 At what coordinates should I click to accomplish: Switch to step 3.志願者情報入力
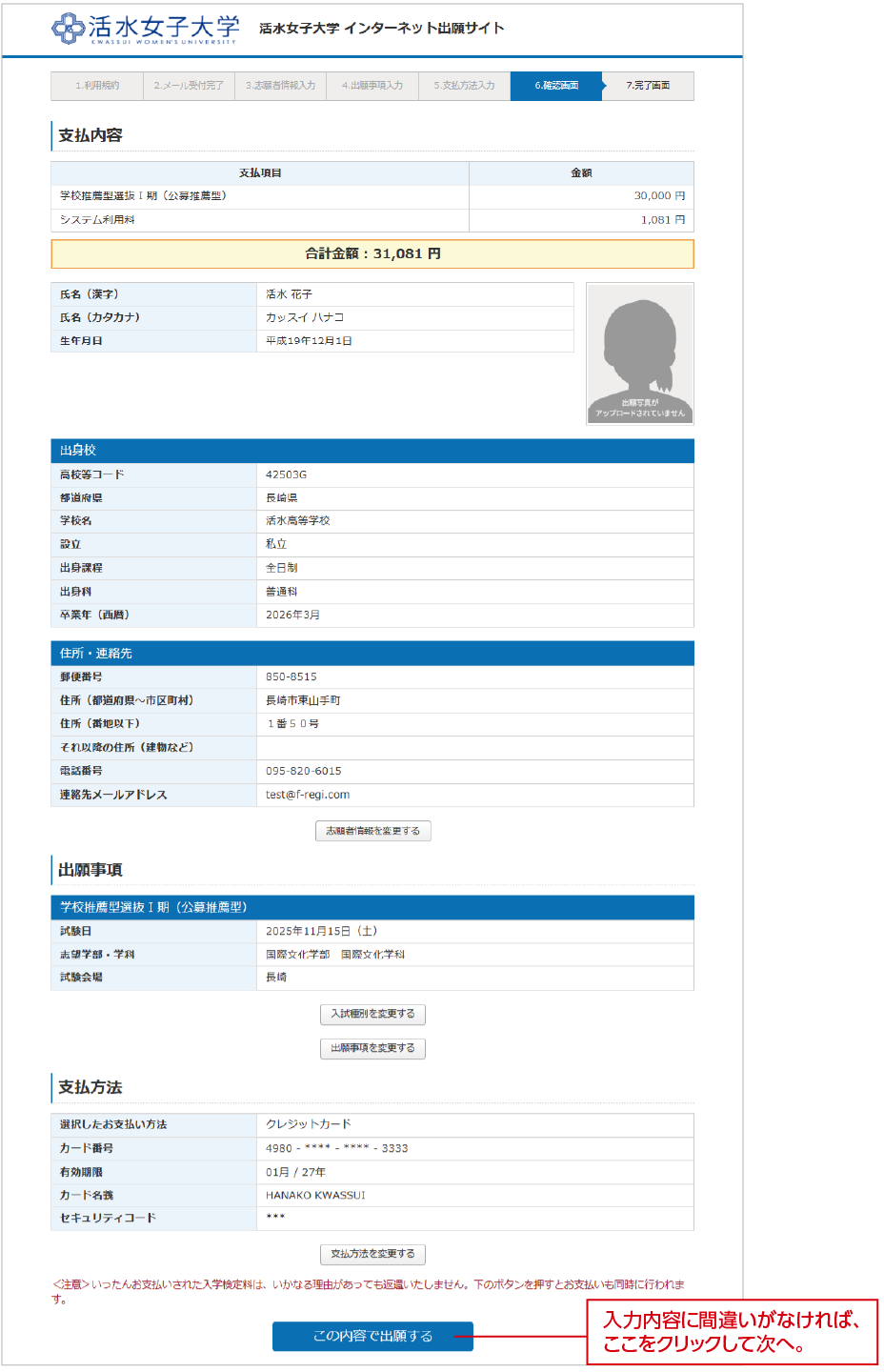tap(280, 86)
